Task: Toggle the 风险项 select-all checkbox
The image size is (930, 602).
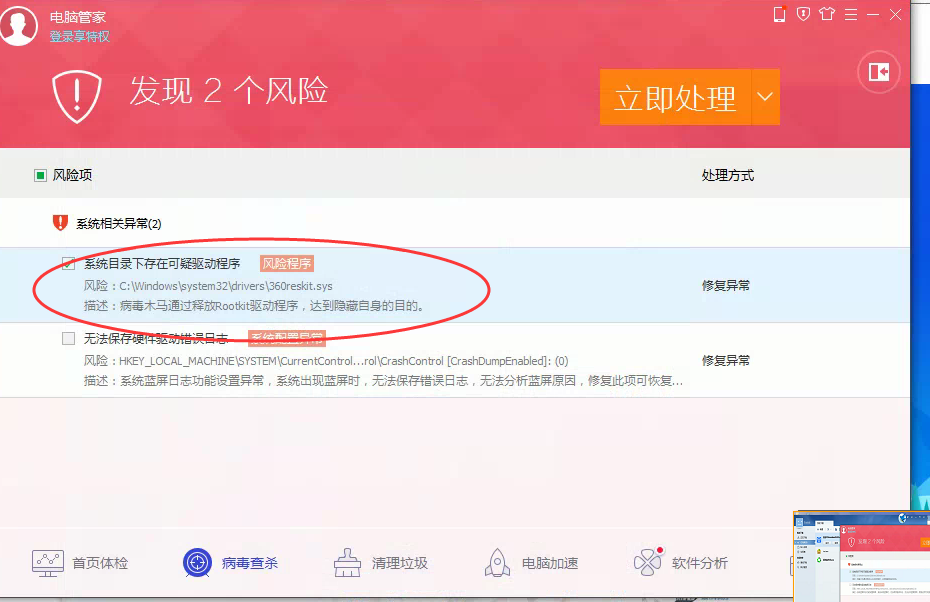Action: pos(41,176)
